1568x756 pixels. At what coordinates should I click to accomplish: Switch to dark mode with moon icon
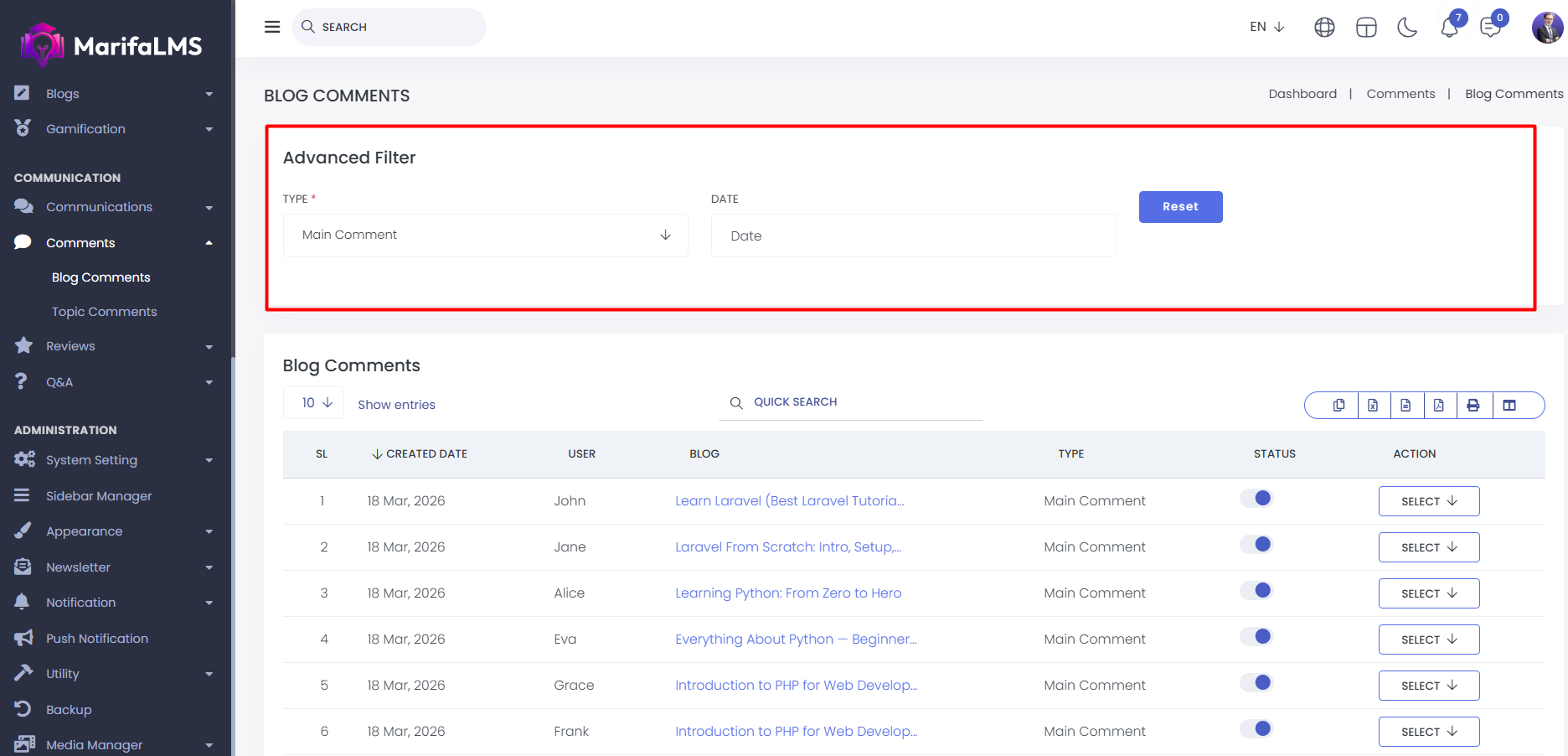pos(1407,28)
